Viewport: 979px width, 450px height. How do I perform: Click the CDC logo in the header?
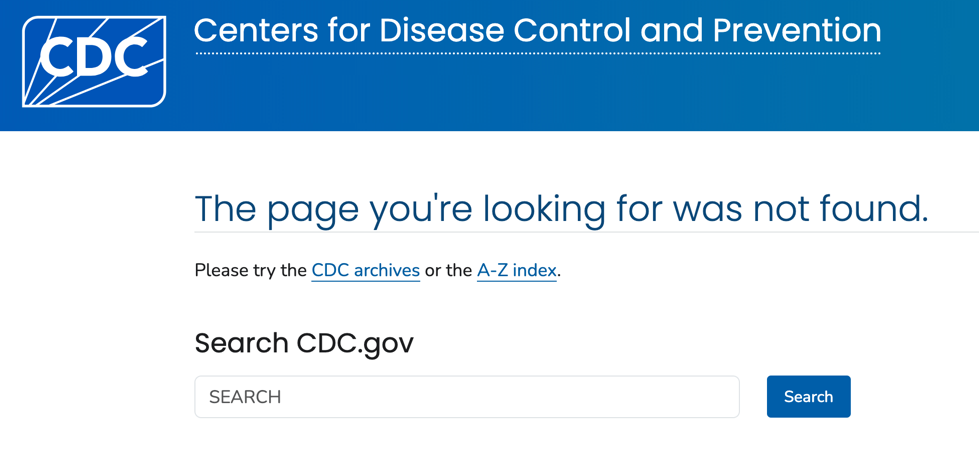point(94,61)
